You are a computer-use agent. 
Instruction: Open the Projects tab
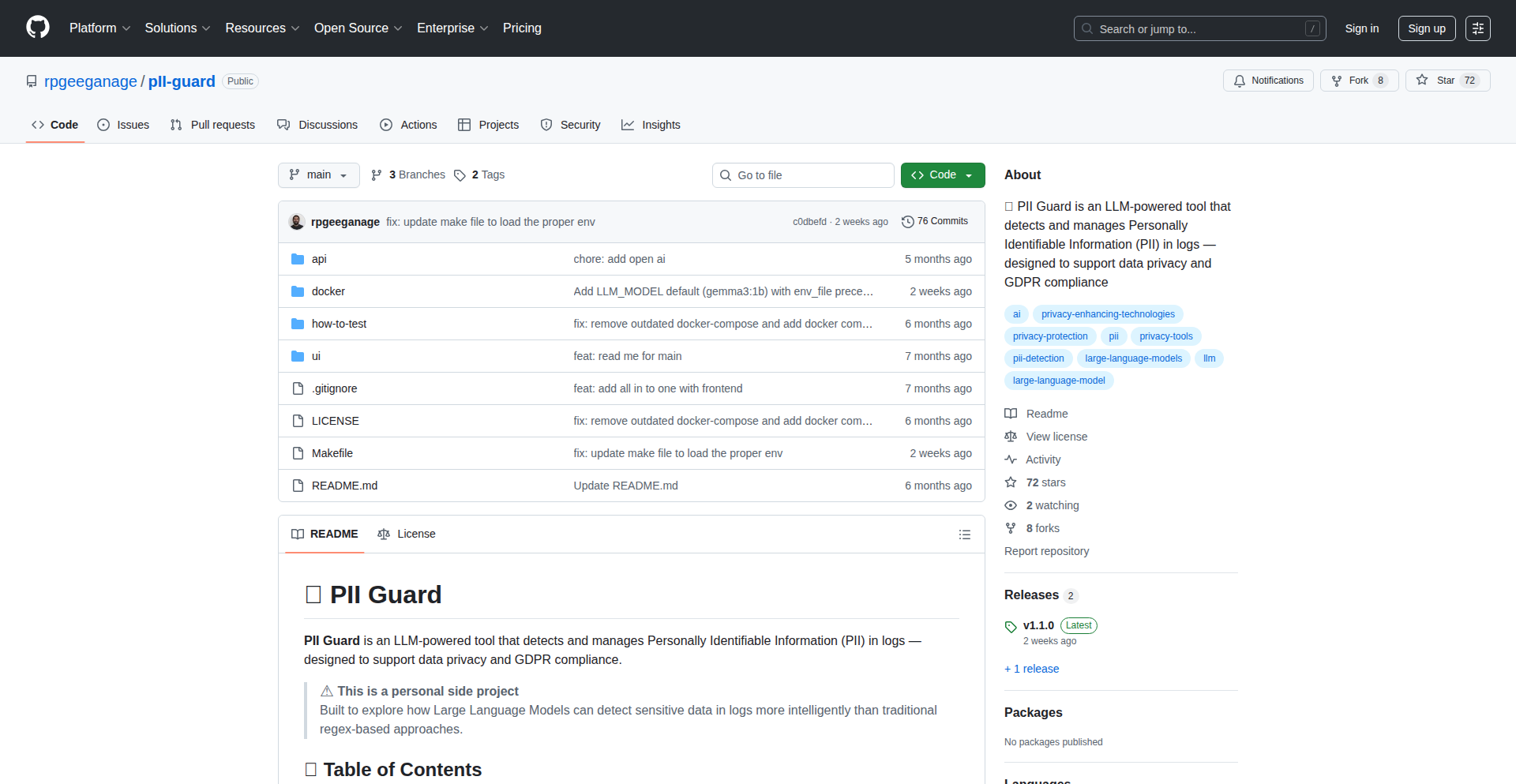pyautogui.click(x=488, y=125)
